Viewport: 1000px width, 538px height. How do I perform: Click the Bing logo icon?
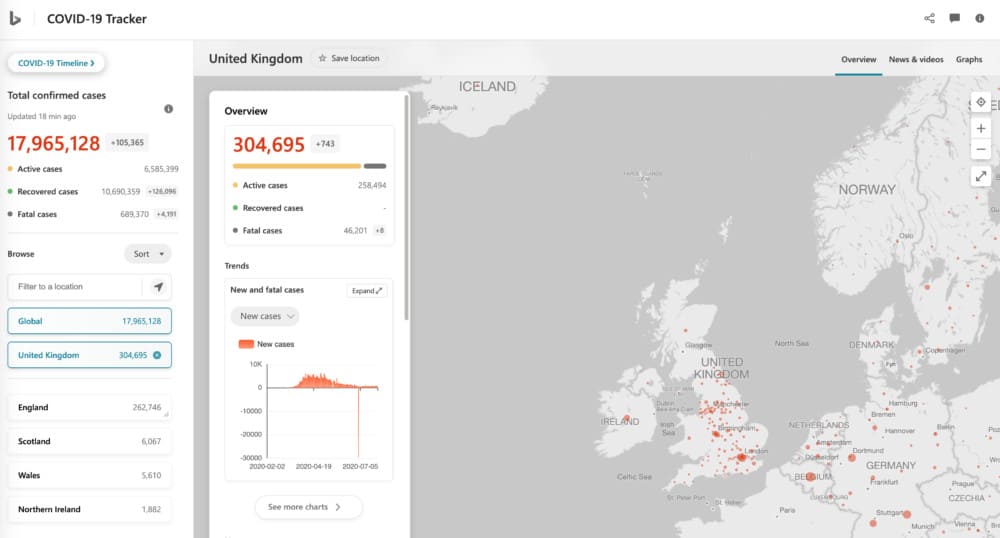pyautogui.click(x=15, y=18)
